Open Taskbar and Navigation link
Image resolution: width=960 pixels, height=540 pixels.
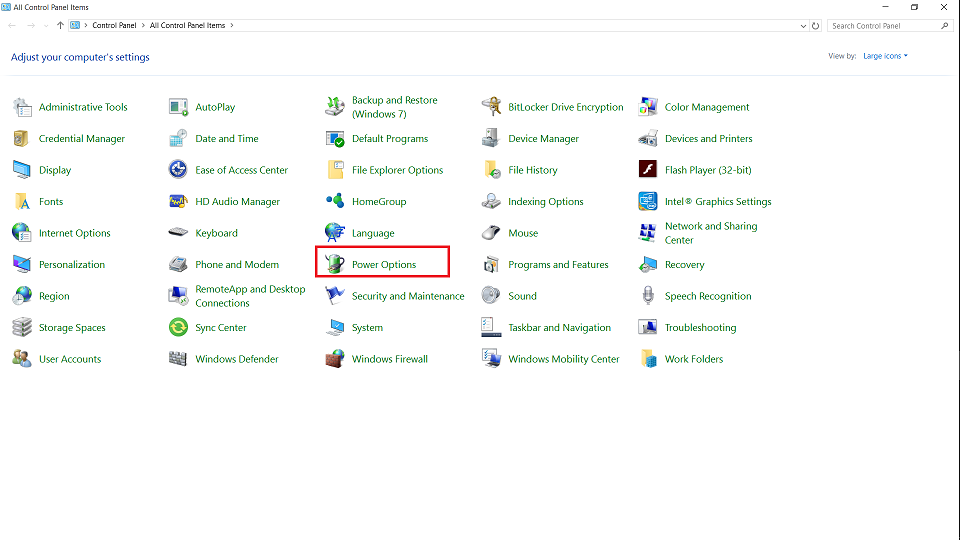click(560, 328)
